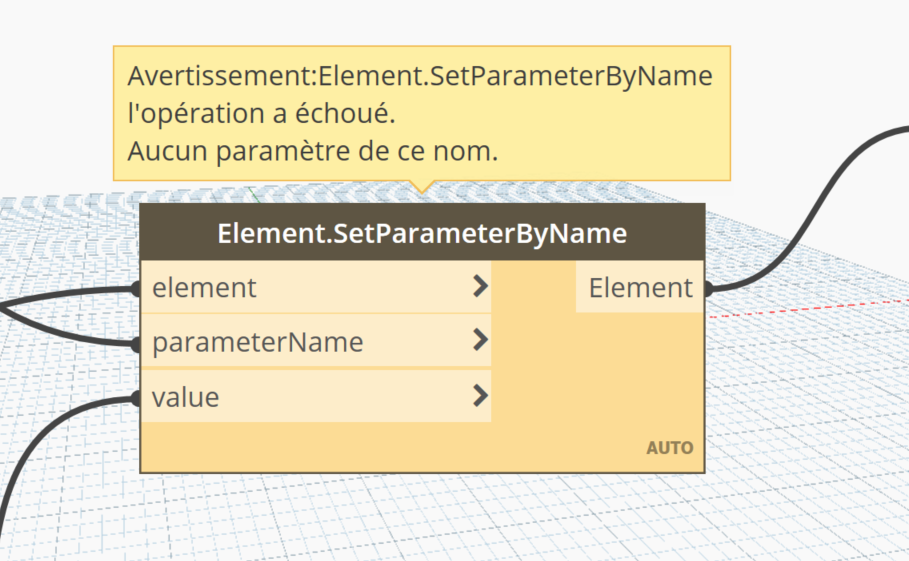Click the warning bubble's pointer arrow
The width and height of the screenshot is (909, 561).
(x=422, y=187)
